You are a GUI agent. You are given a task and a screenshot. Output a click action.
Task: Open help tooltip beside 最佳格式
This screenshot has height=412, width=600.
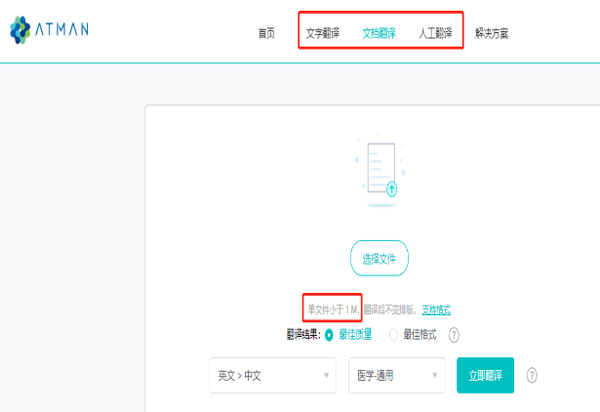[454, 335]
